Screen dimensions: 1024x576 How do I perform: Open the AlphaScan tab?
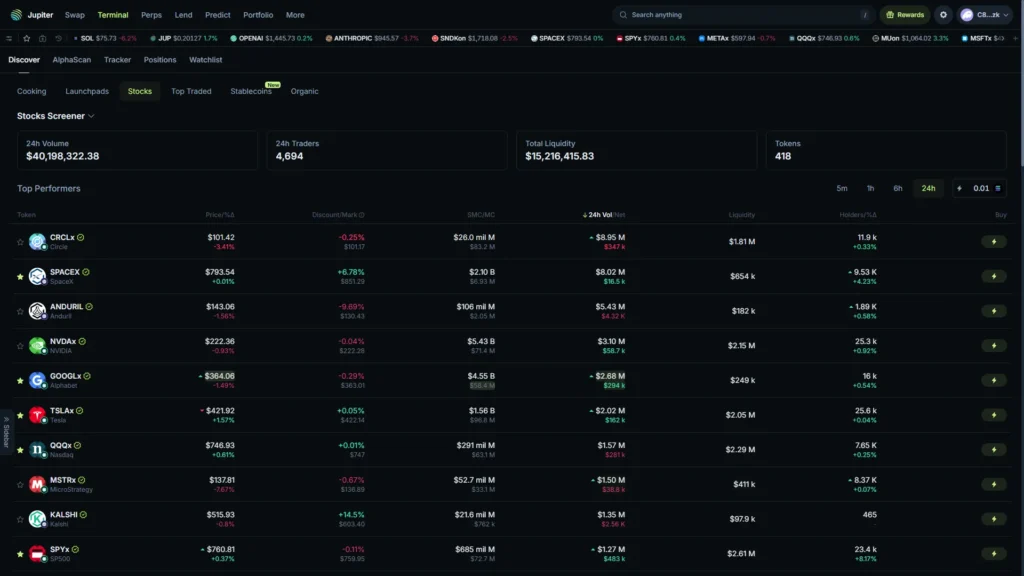[x=72, y=59]
